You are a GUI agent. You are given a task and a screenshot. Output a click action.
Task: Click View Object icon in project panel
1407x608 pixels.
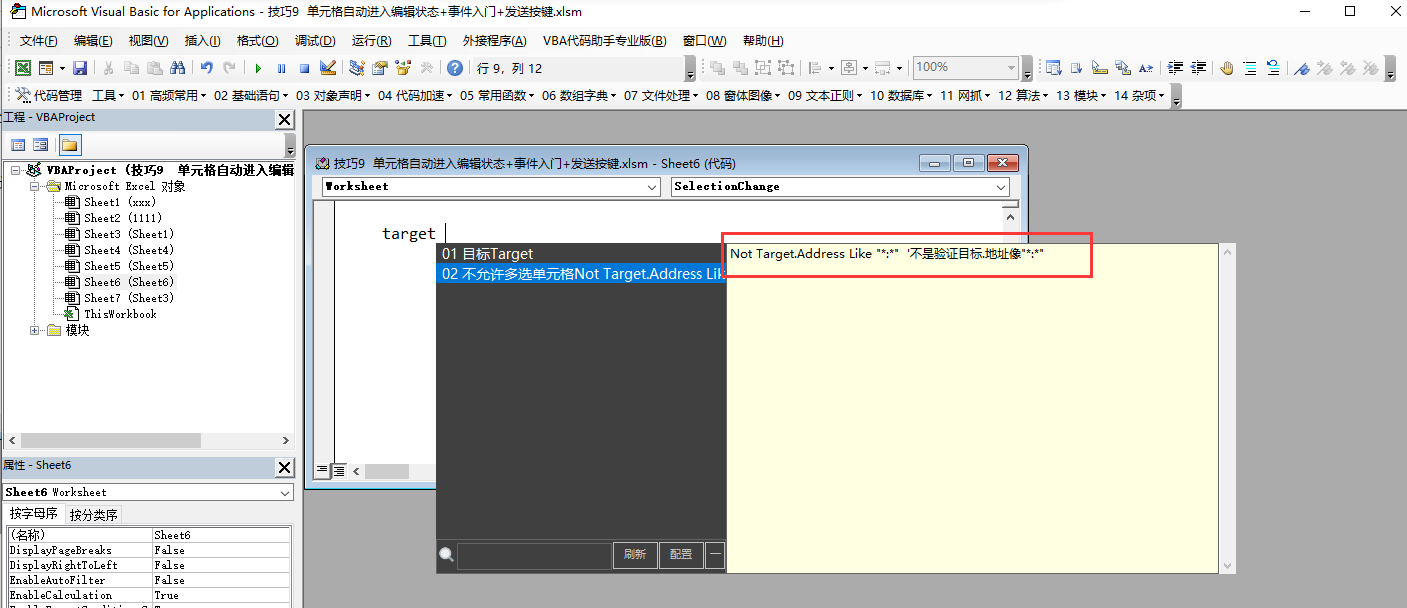[41, 145]
